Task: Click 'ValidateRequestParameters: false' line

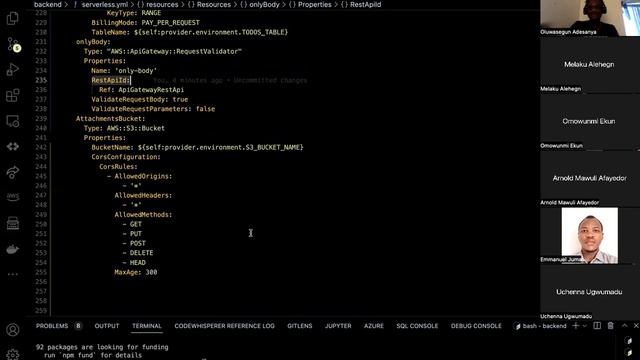Action: [x=153, y=109]
